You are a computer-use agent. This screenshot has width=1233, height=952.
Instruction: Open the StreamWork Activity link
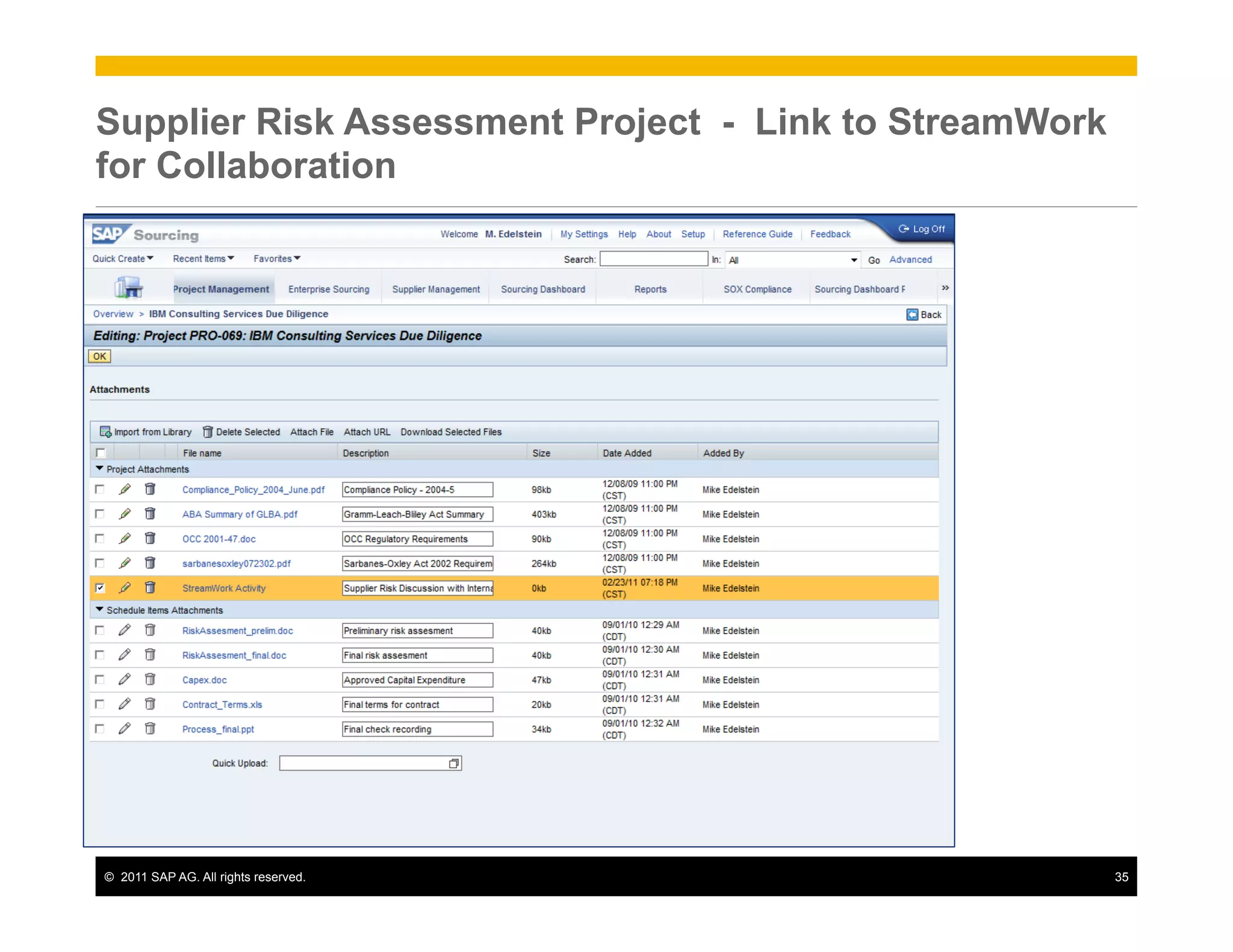(224, 589)
